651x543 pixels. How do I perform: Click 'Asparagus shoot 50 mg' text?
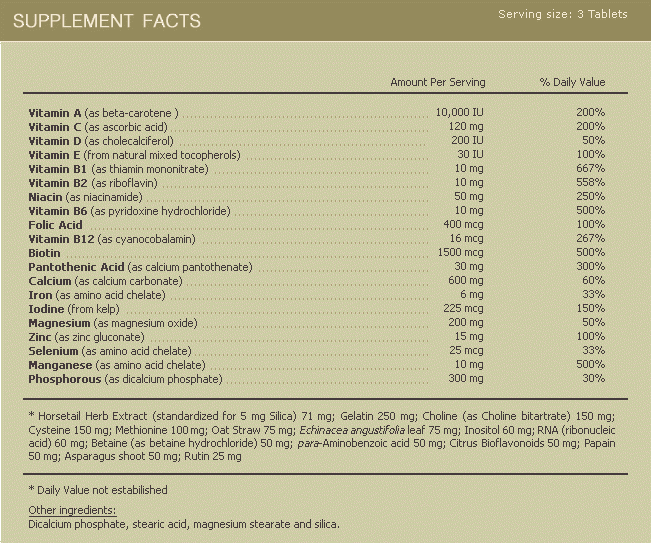(x=120, y=457)
